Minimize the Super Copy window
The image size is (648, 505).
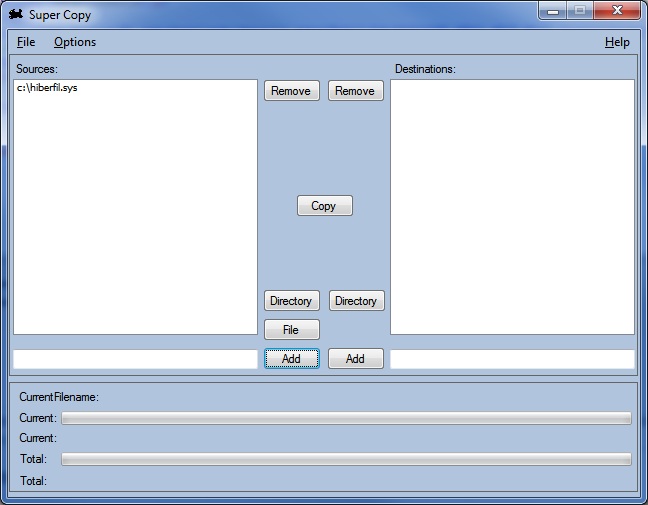point(553,11)
